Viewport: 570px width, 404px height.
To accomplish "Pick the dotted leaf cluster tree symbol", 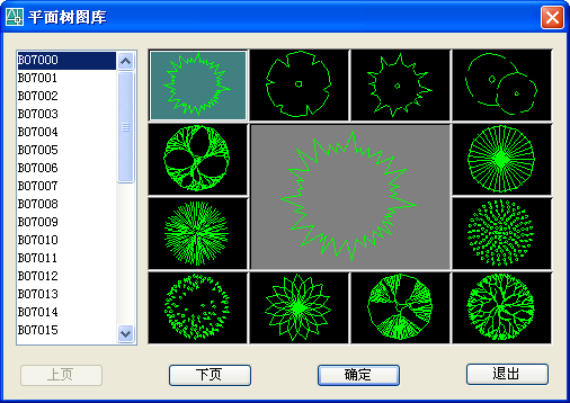I will pyautogui.click(x=502, y=233).
